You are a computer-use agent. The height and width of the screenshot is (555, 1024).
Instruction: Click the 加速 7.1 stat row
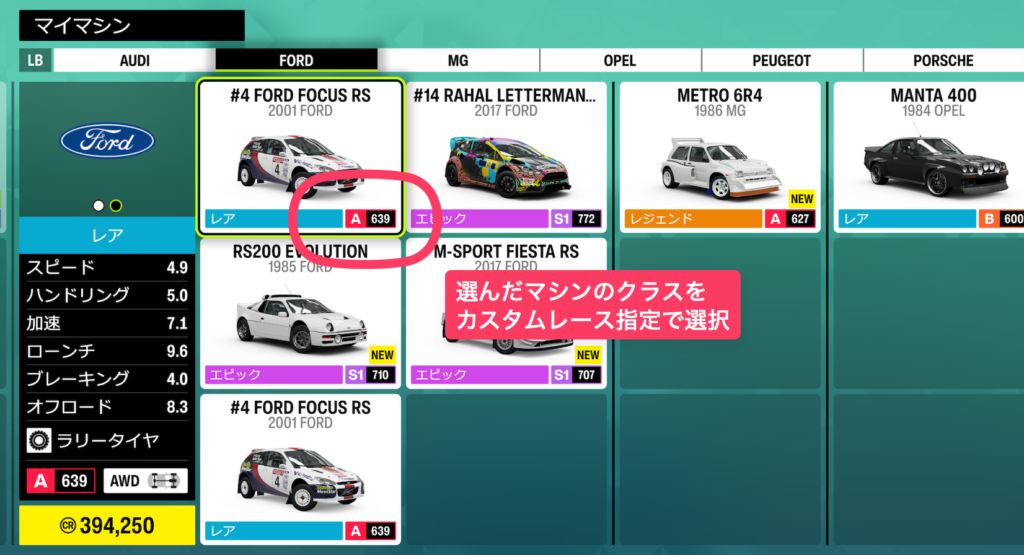[x=107, y=323]
